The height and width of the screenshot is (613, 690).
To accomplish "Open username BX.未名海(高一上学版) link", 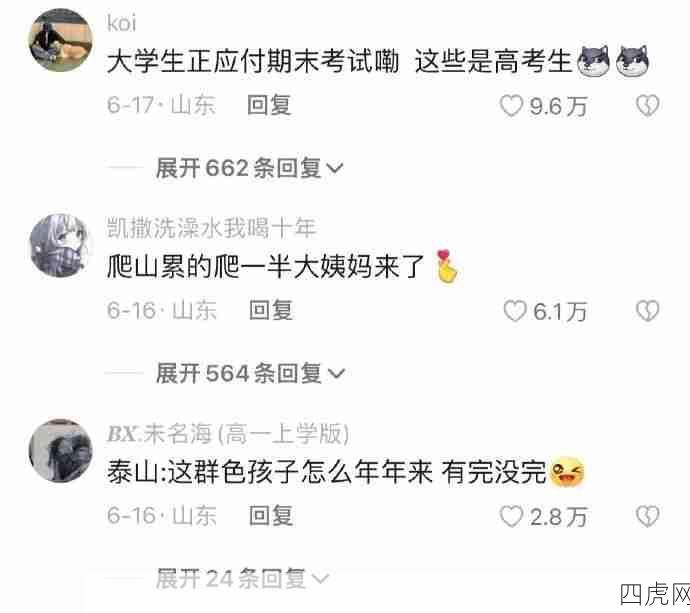I will (228, 433).
